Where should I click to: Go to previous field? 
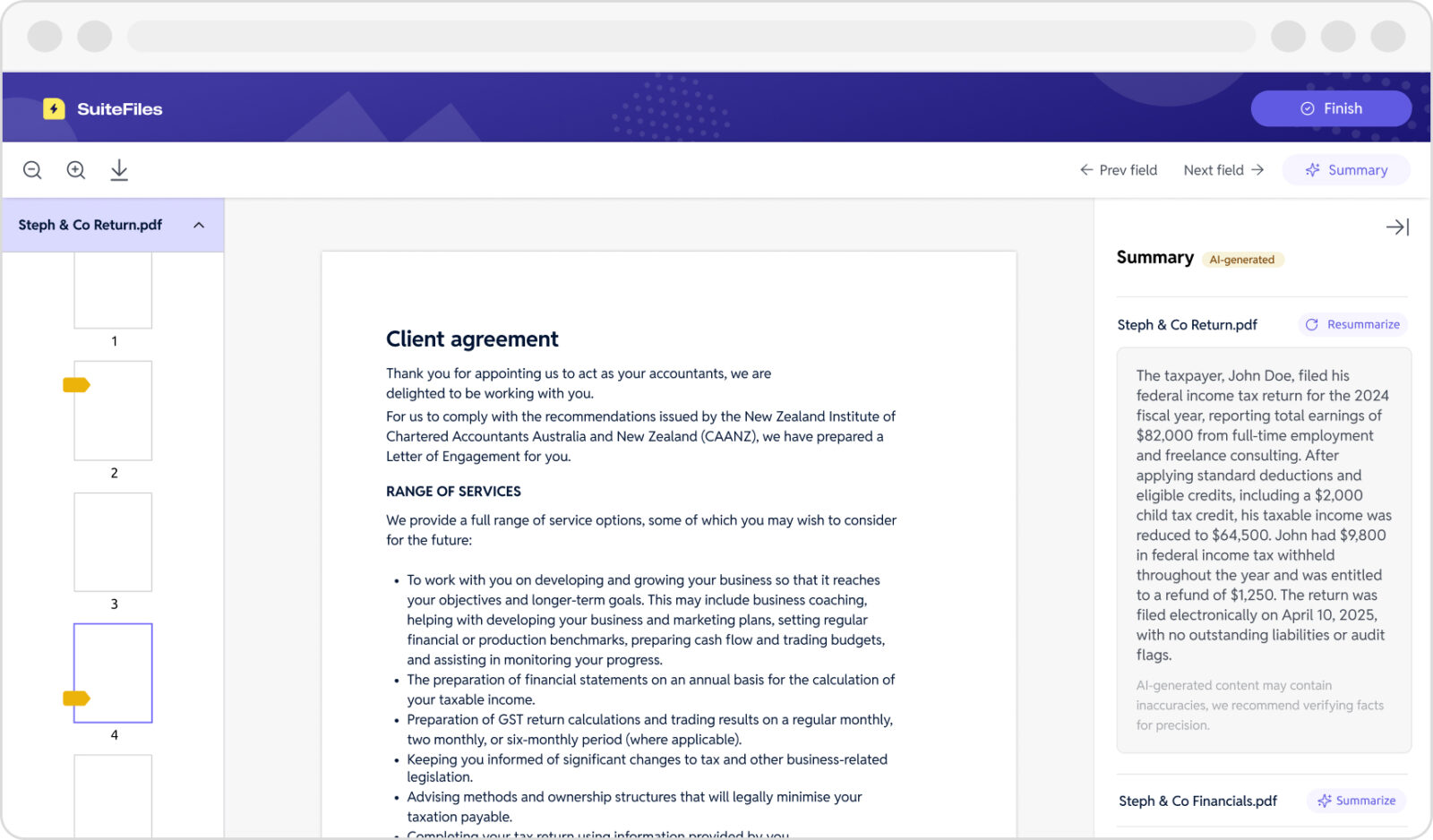1119,170
